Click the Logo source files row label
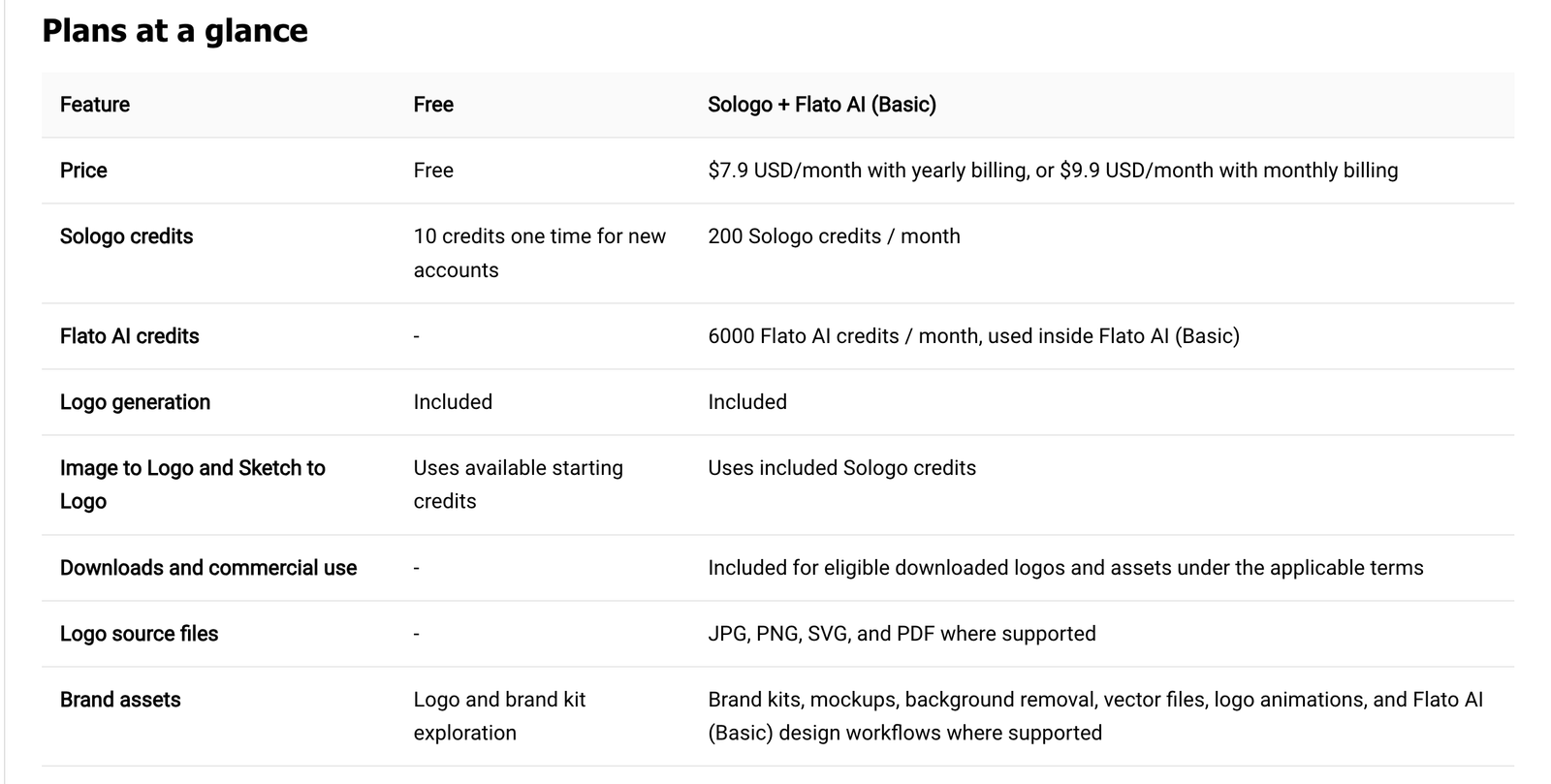Screen dimensions: 1551x784 [x=140, y=634]
